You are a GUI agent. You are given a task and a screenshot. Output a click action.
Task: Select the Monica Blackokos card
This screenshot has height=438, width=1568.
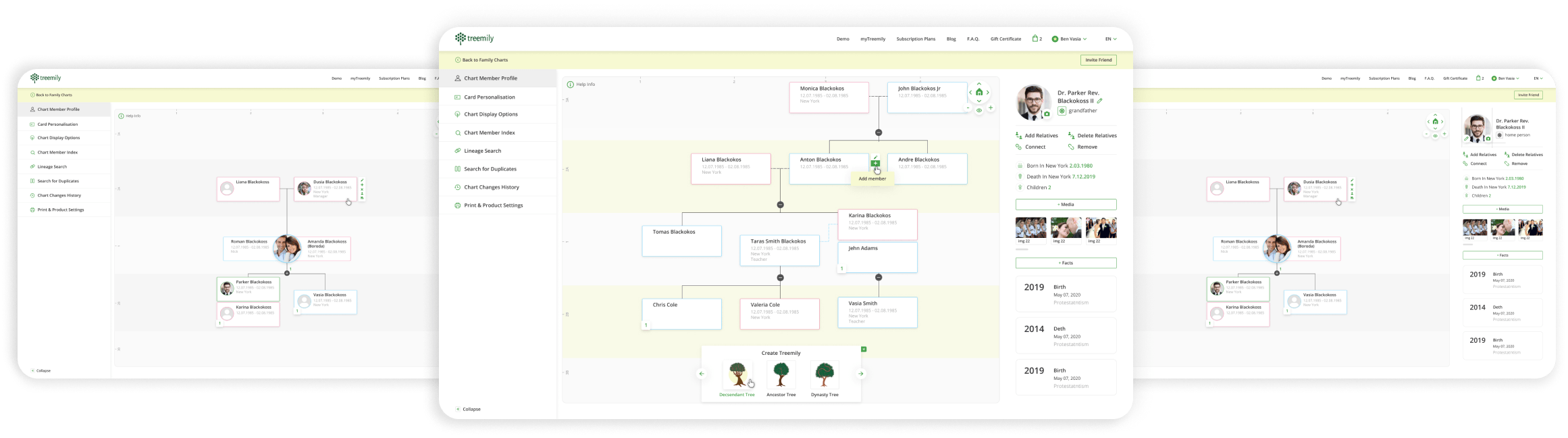tap(829, 97)
